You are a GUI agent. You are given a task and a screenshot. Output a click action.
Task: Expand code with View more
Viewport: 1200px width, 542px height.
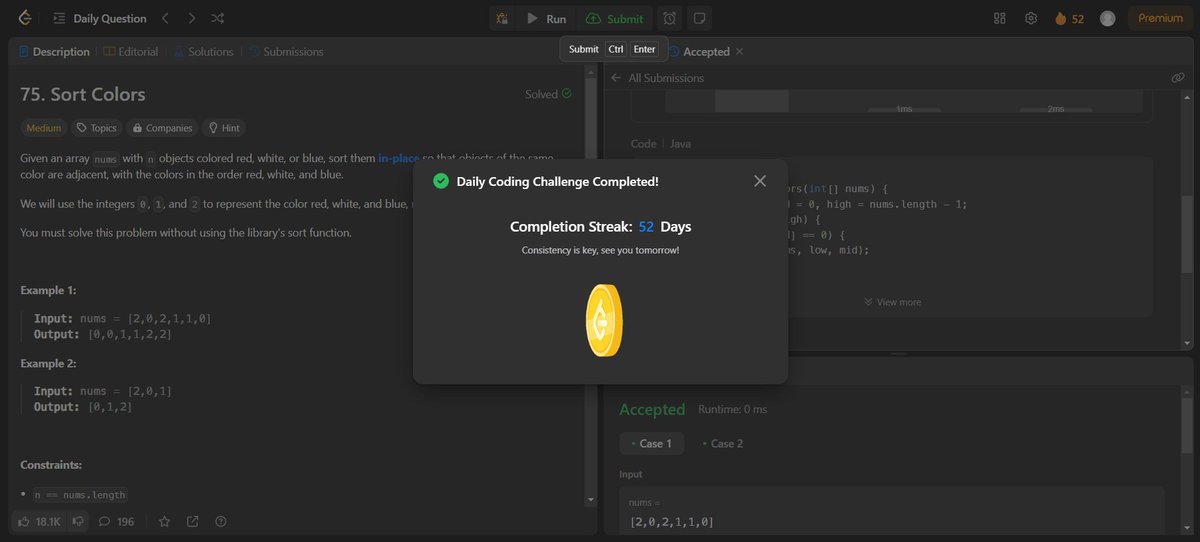pyautogui.click(x=892, y=302)
